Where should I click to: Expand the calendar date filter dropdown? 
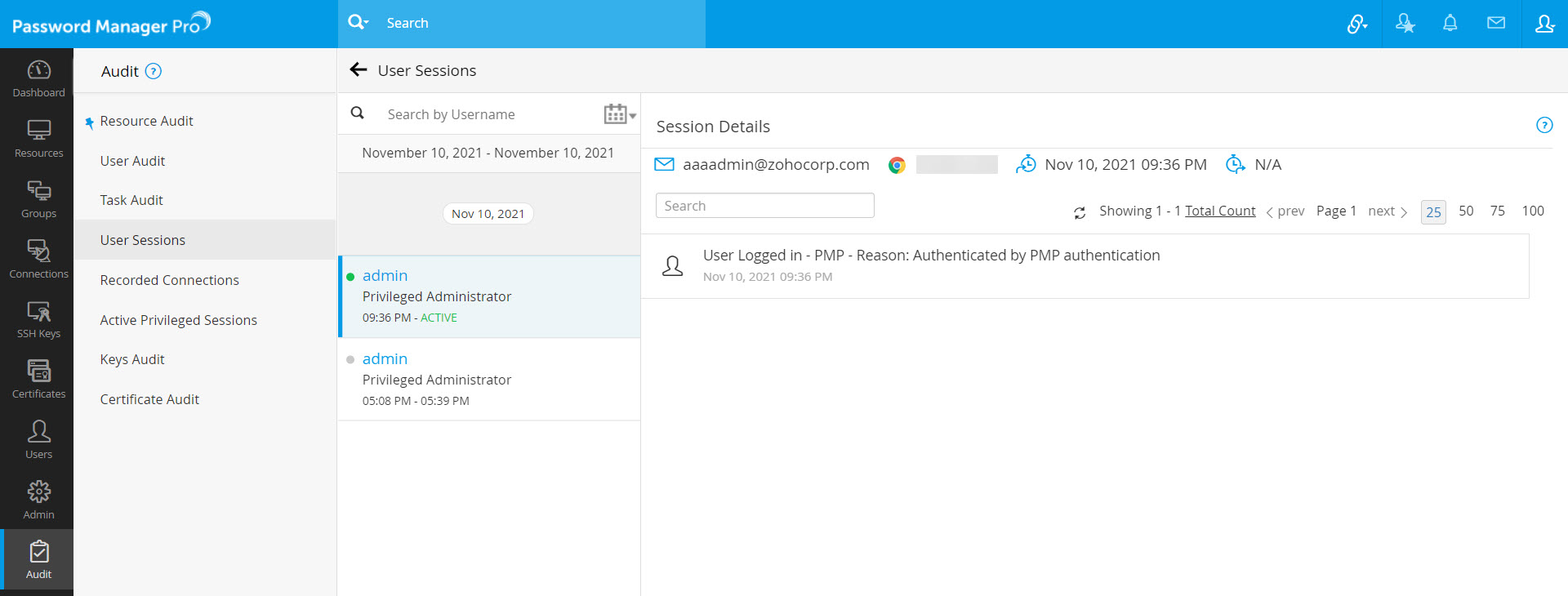pyautogui.click(x=620, y=114)
